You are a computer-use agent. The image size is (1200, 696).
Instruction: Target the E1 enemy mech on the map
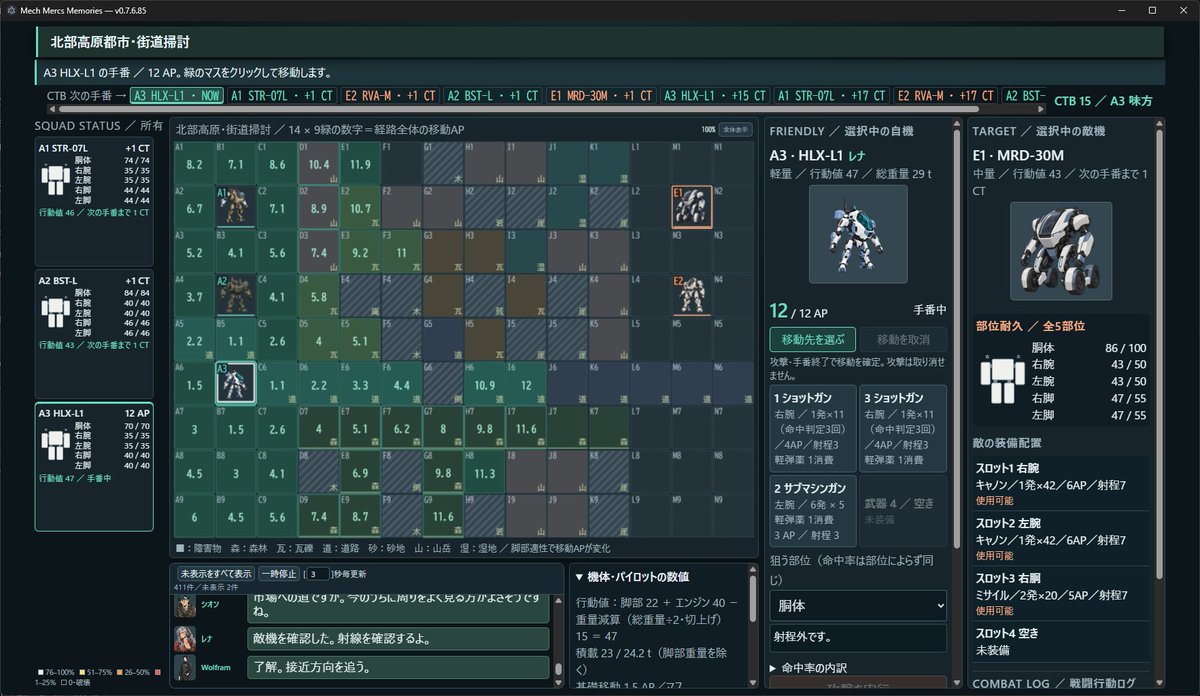[x=692, y=207]
